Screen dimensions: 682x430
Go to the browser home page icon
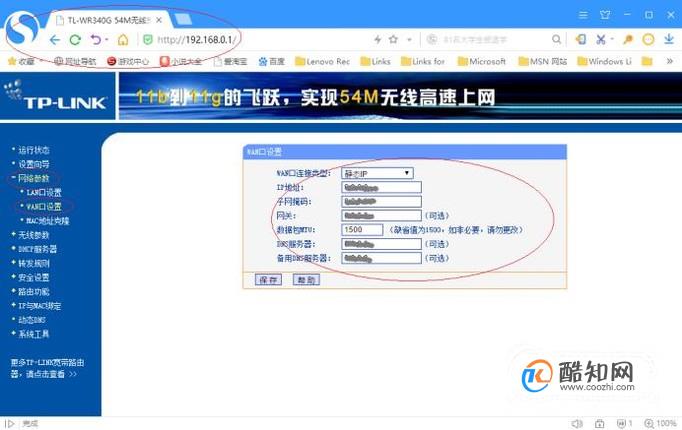[123, 40]
